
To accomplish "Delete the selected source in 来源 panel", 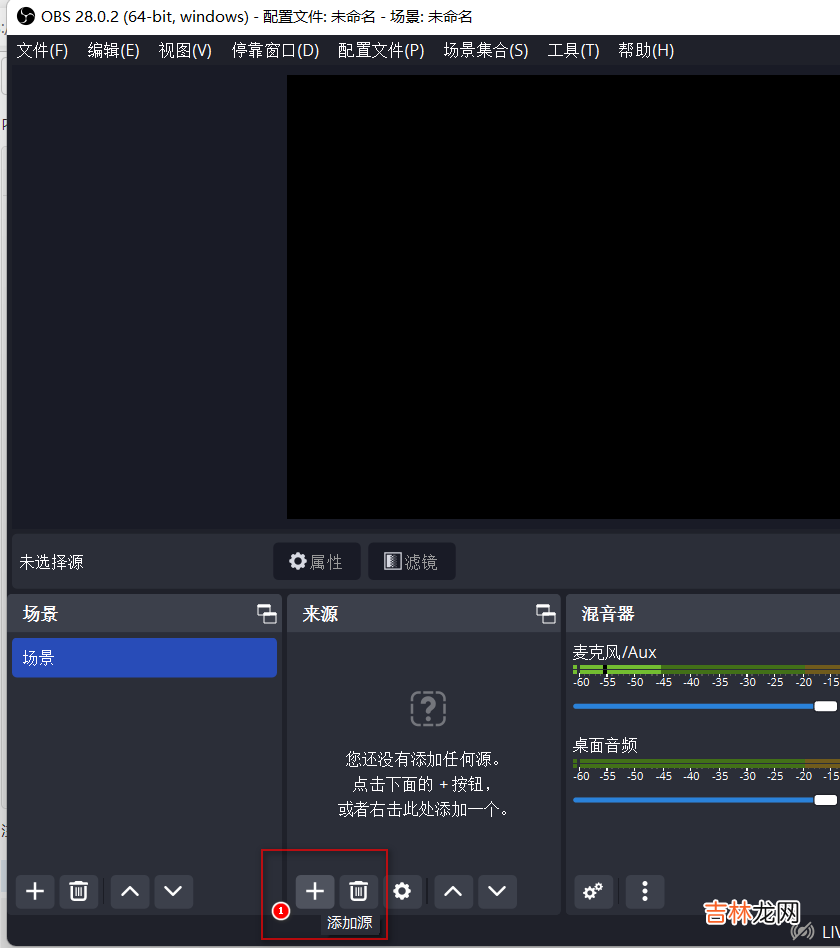I will [x=358, y=891].
